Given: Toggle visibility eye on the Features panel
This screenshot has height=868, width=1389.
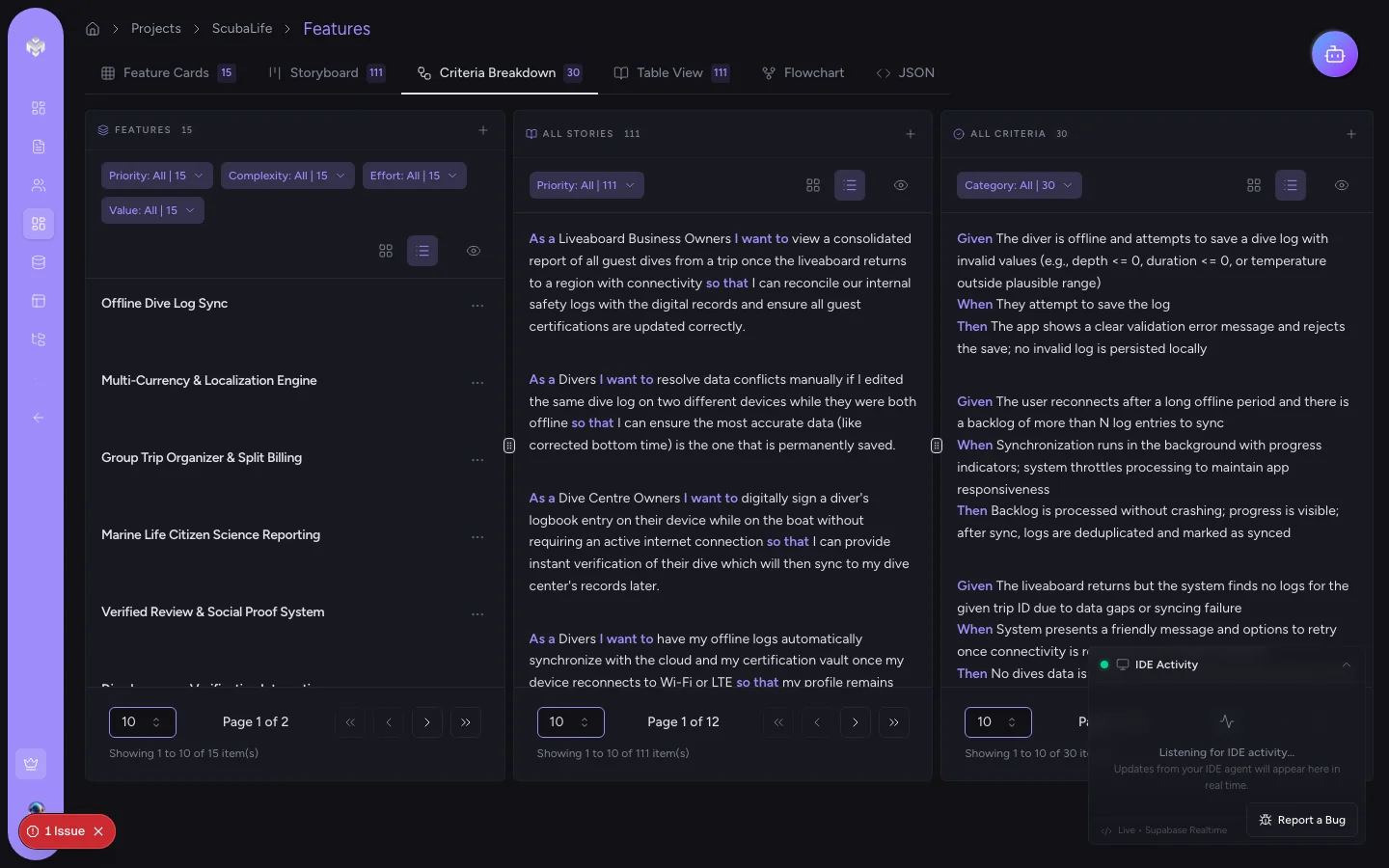Looking at the screenshot, I should [474, 251].
